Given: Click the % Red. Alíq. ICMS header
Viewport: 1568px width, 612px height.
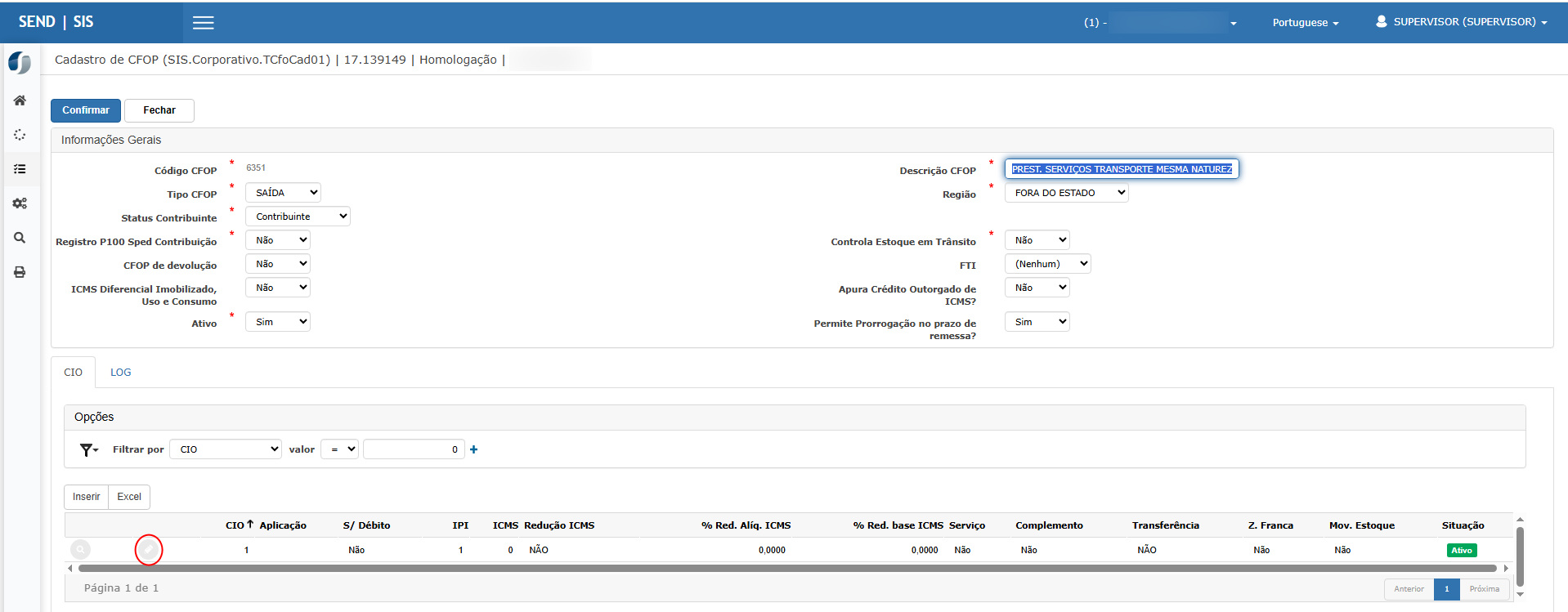Looking at the screenshot, I should pyautogui.click(x=746, y=525).
